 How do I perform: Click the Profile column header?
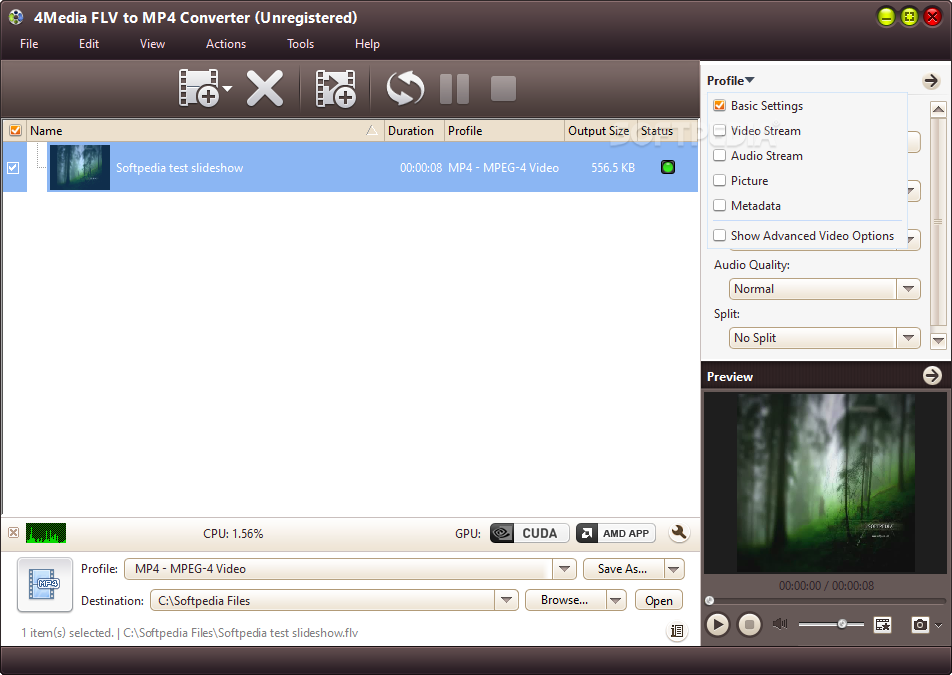tap(504, 131)
